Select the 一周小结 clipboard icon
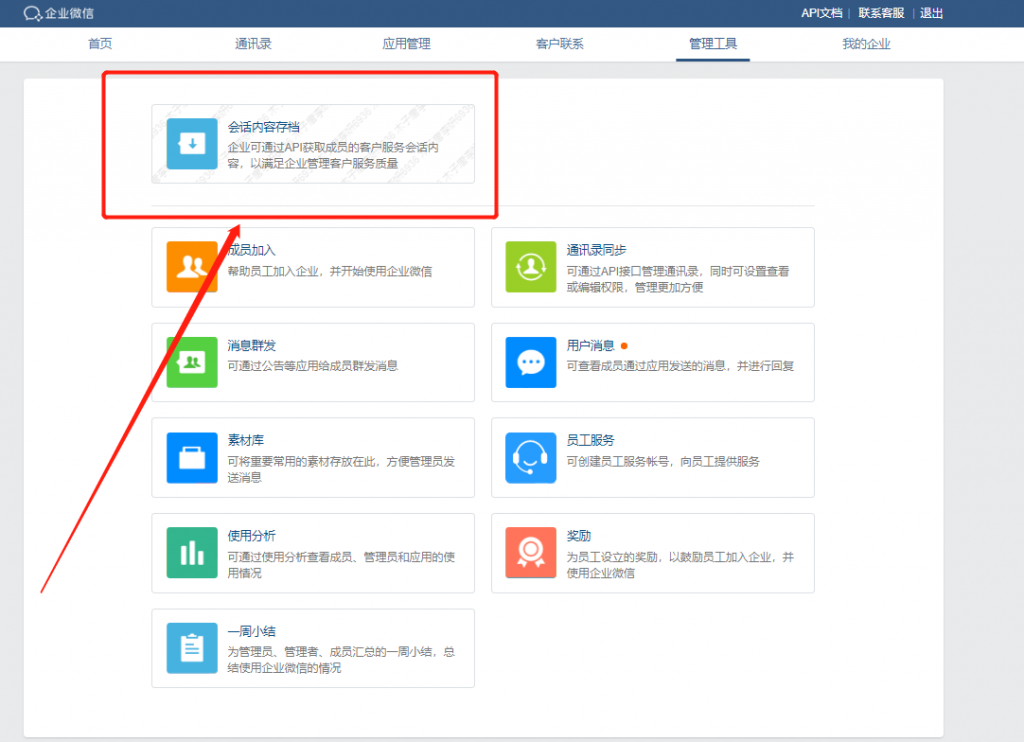The image size is (1024, 742). click(191, 648)
